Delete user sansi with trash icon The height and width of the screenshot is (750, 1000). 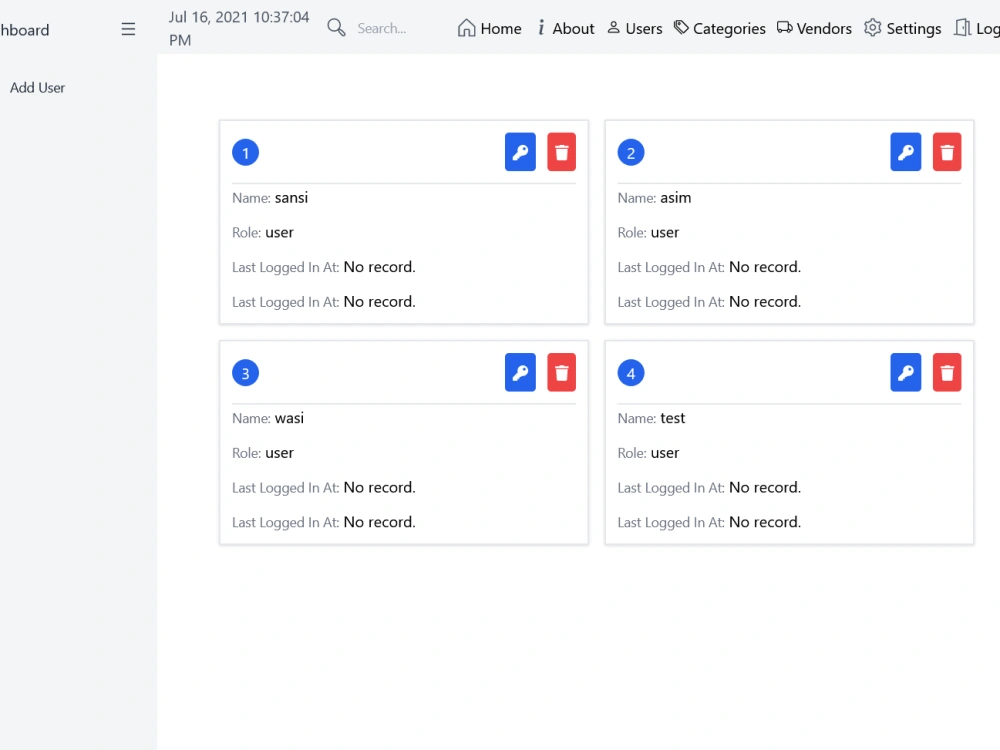[562, 152]
